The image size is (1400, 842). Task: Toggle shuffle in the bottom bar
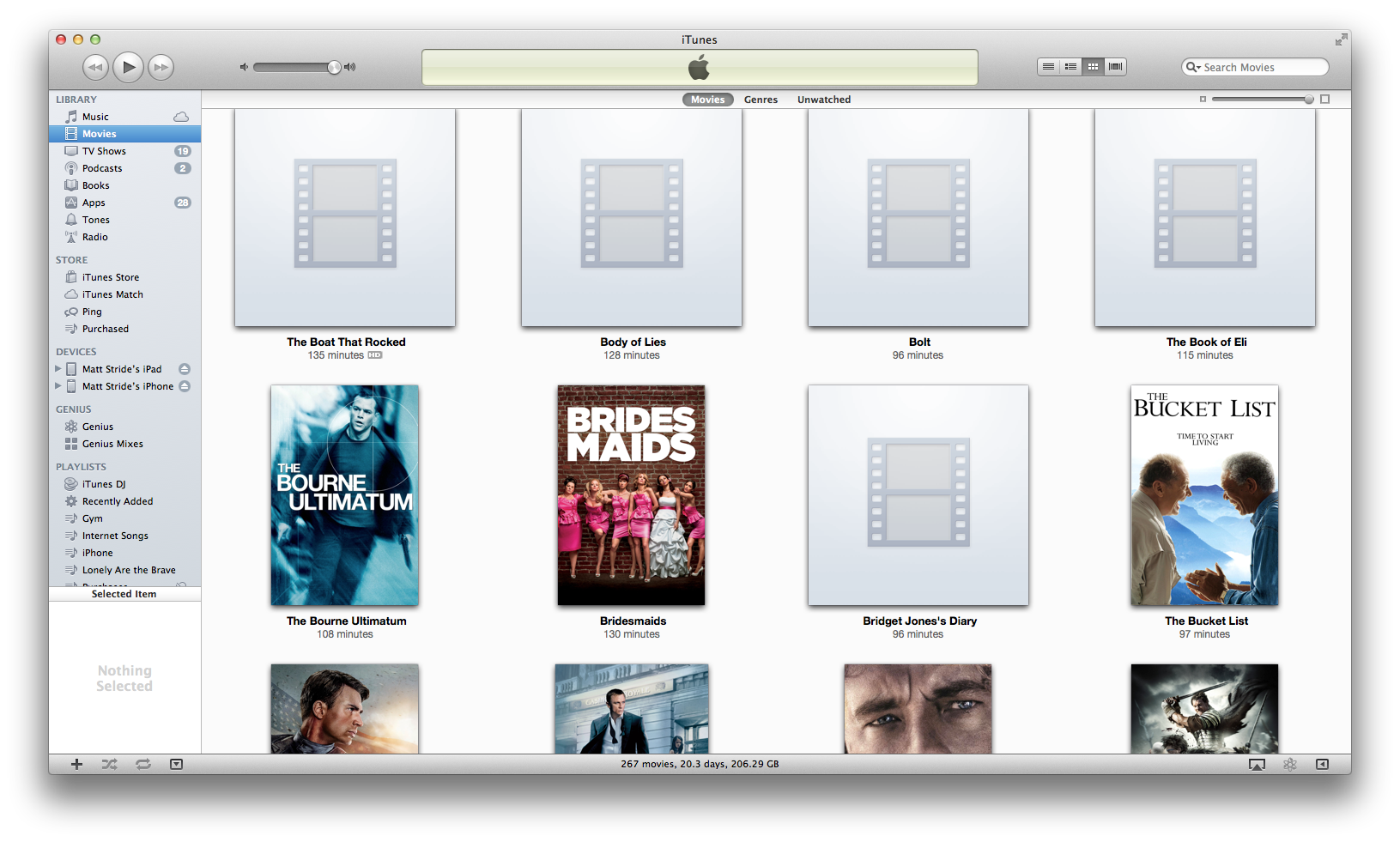pyautogui.click(x=110, y=764)
